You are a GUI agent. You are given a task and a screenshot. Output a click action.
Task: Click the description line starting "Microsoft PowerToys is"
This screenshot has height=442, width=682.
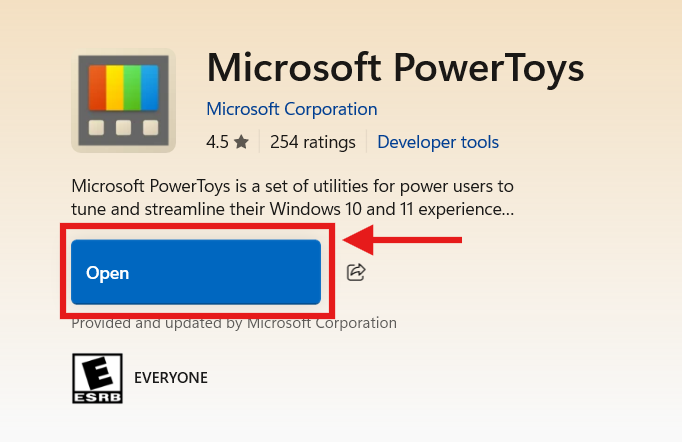(292, 187)
